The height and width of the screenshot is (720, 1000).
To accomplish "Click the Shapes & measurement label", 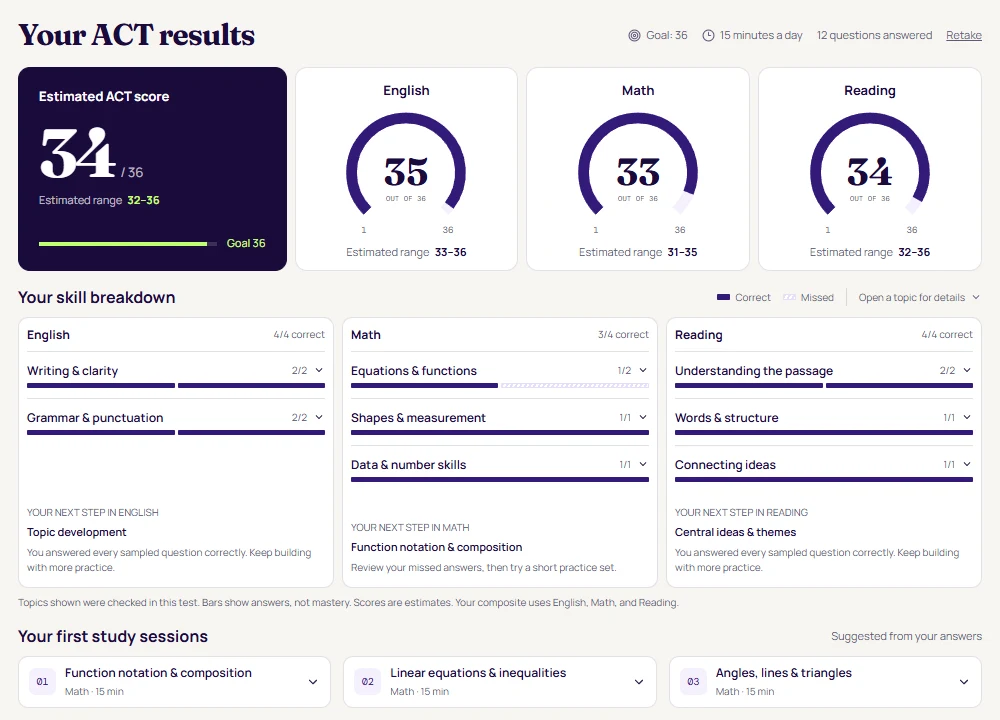I will click(418, 418).
